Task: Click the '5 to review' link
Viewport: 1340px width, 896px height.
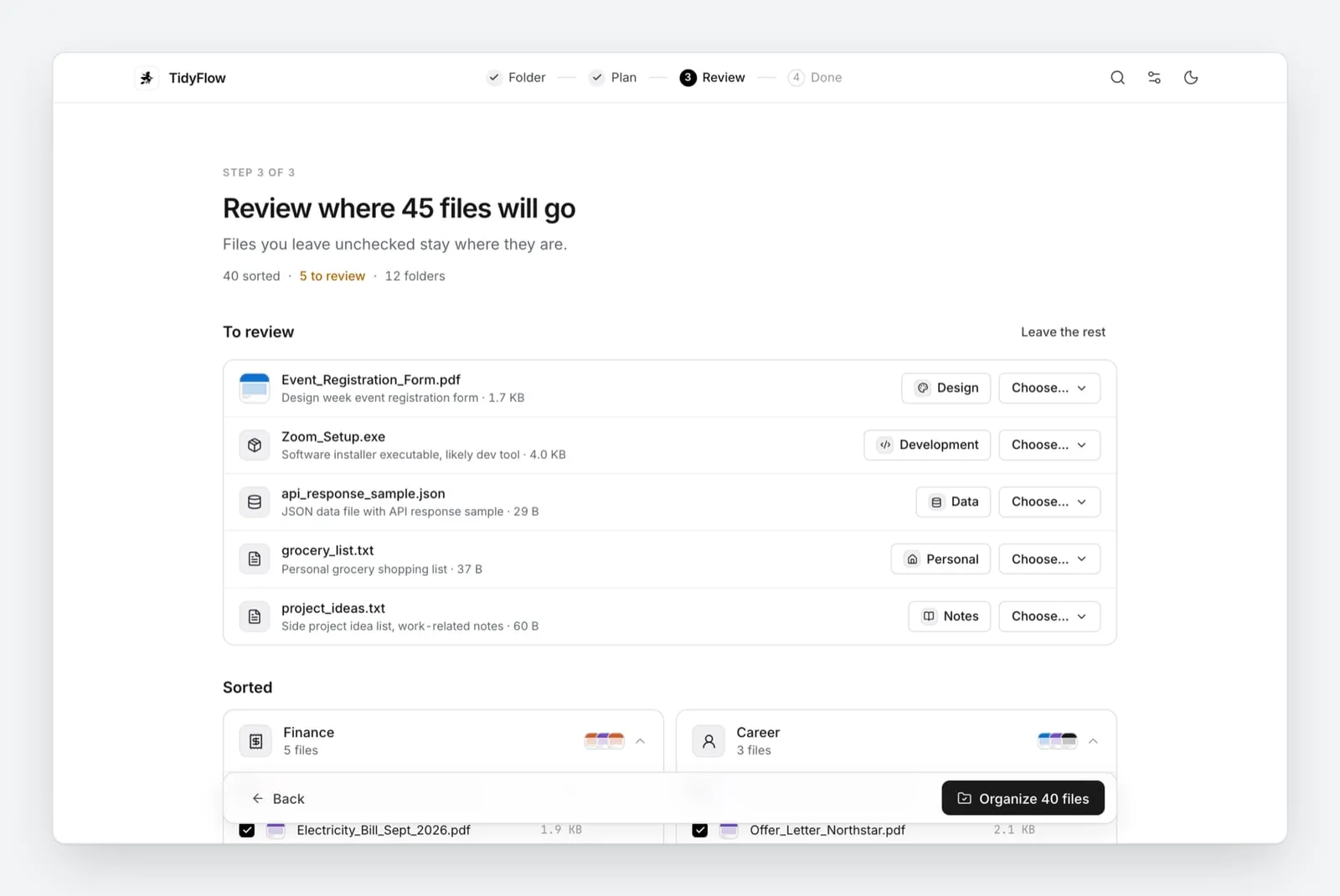Action: coord(332,276)
